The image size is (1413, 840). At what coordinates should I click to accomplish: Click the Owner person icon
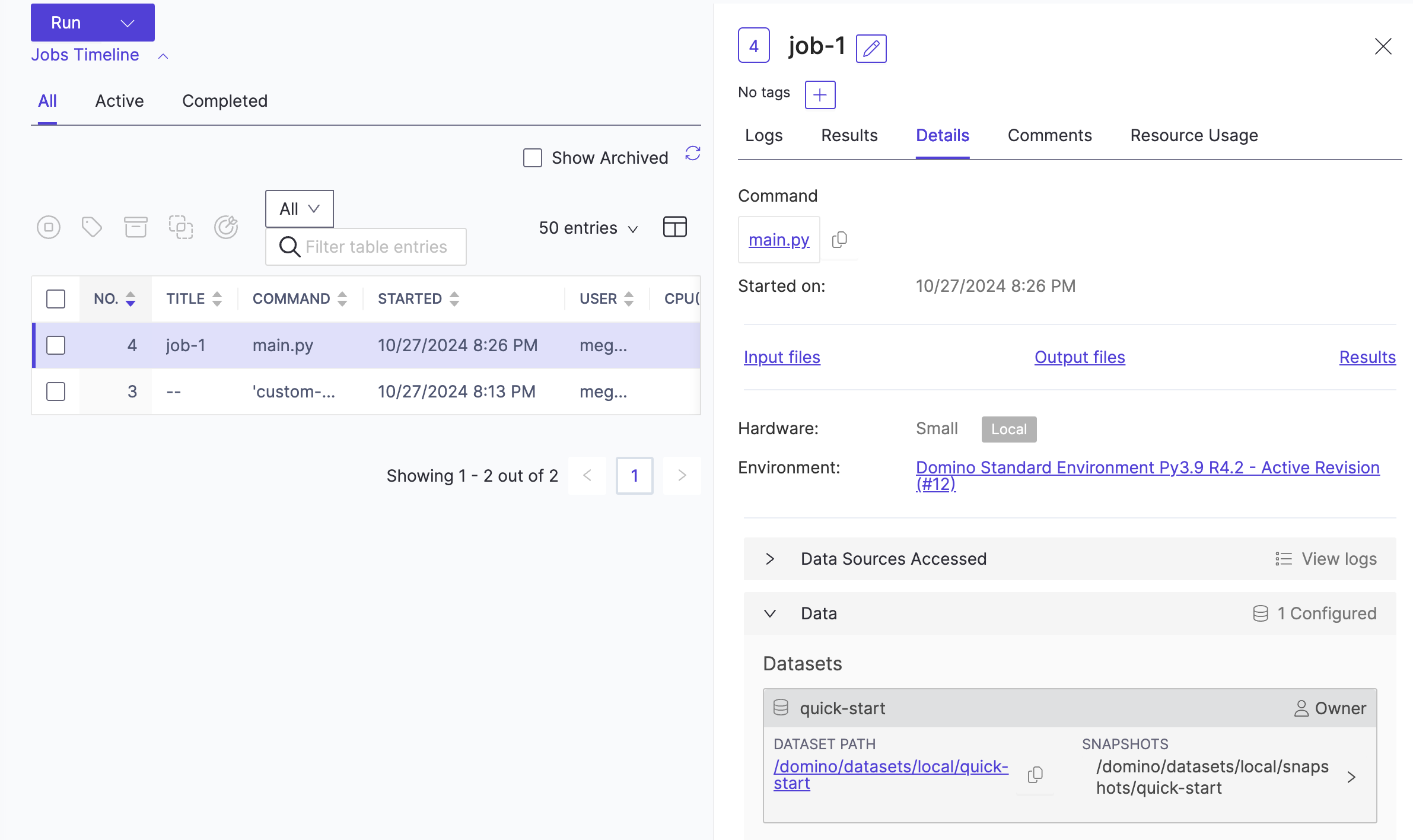click(x=1301, y=708)
